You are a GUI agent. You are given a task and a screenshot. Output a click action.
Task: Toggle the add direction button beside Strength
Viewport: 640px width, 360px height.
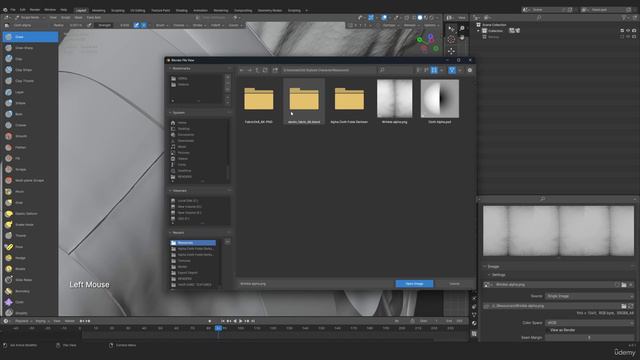tap(136, 25)
